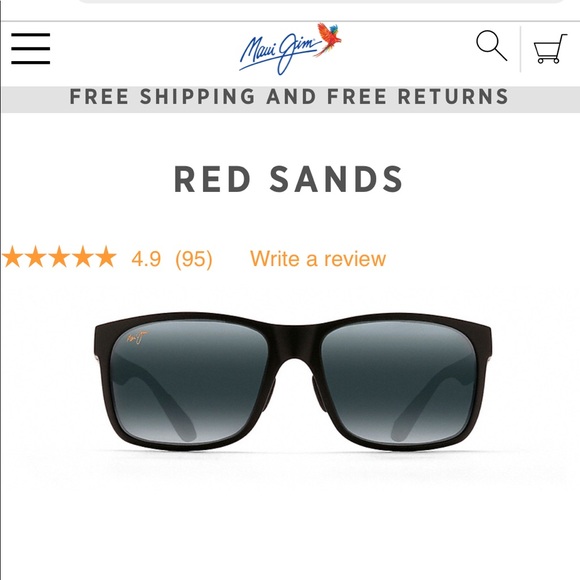
Task: Click the right lens of the sunglasses
Action: tap(398, 381)
